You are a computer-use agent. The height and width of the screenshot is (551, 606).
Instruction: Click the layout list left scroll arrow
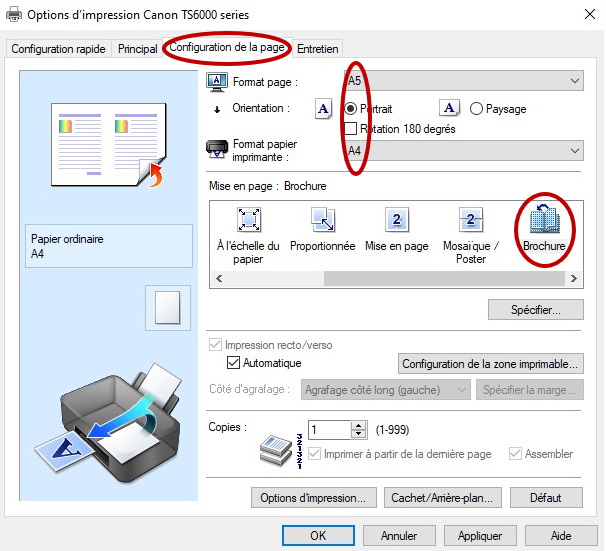click(220, 278)
